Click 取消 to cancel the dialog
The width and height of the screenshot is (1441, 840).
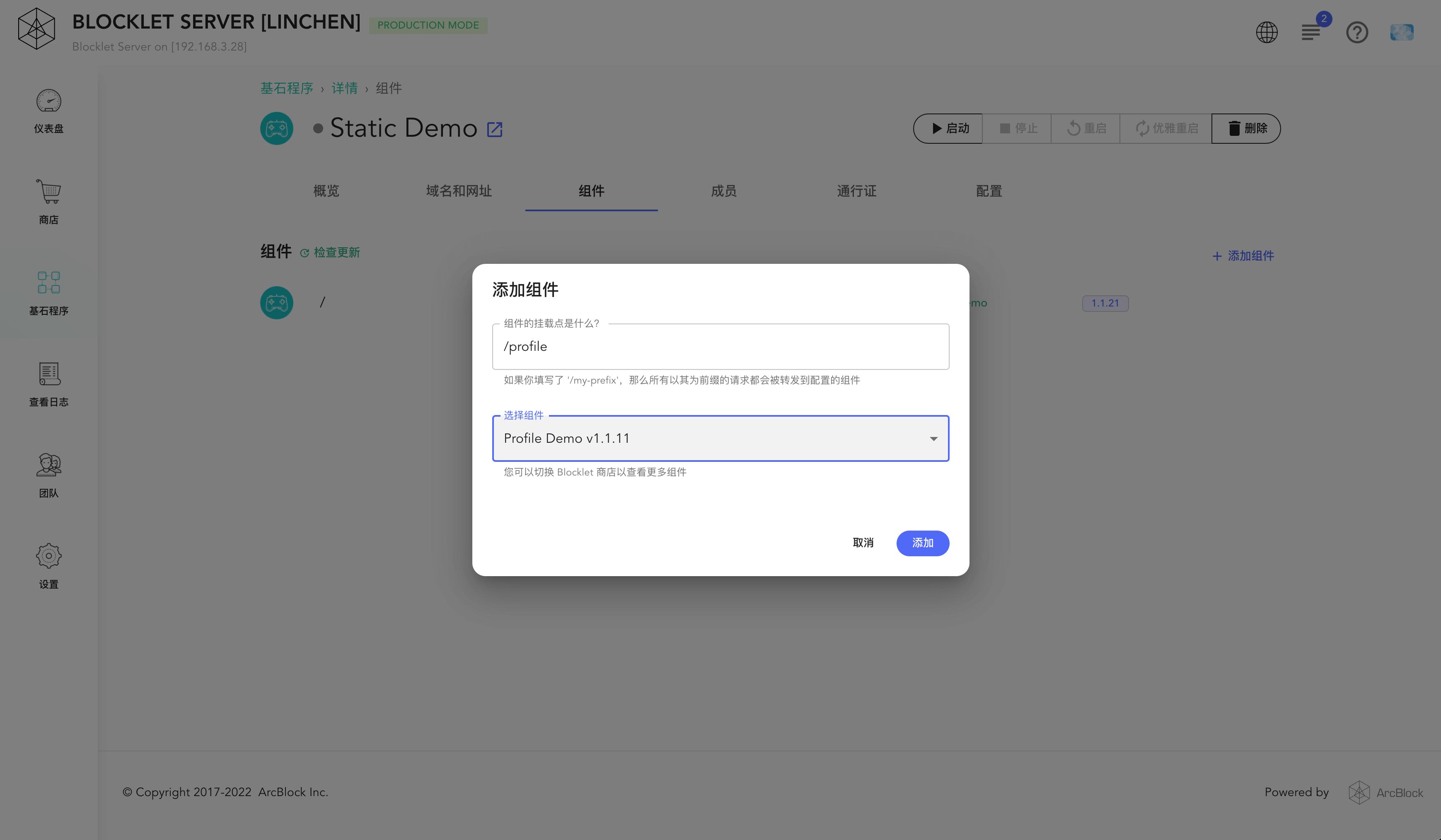(x=862, y=543)
